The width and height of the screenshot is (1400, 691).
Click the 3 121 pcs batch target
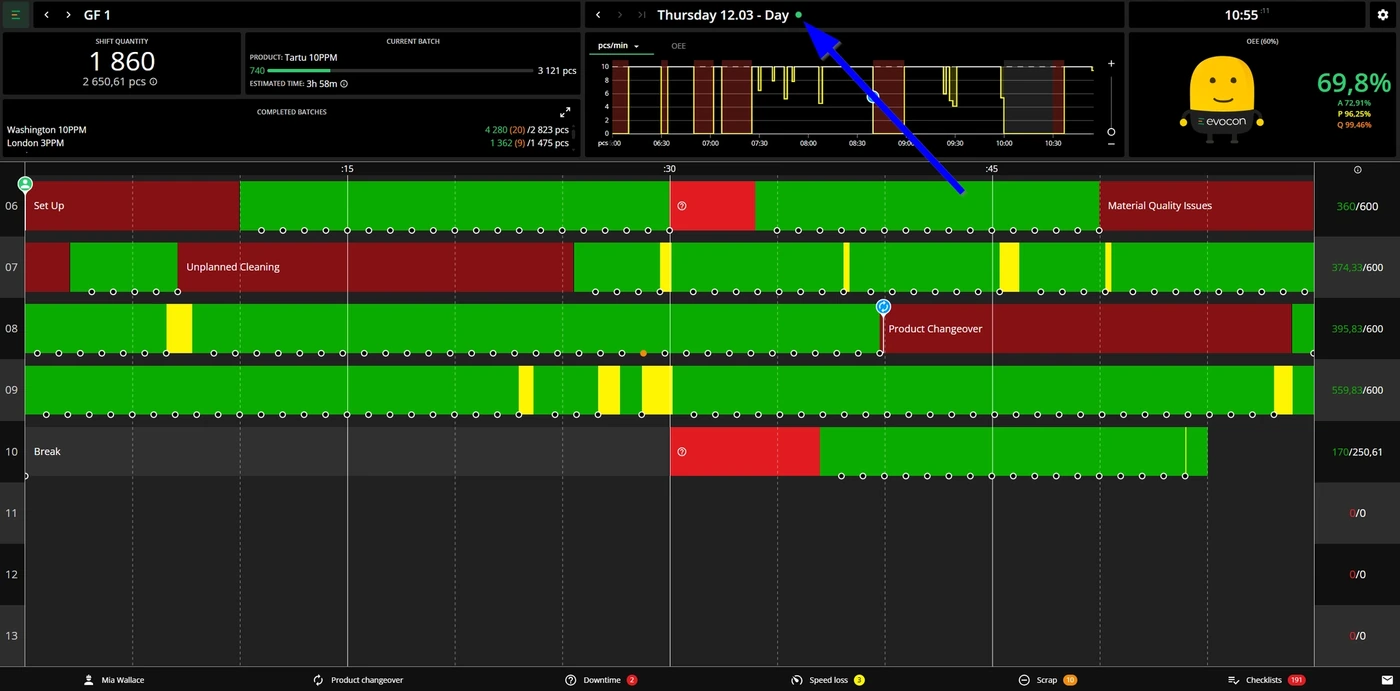[557, 71]
